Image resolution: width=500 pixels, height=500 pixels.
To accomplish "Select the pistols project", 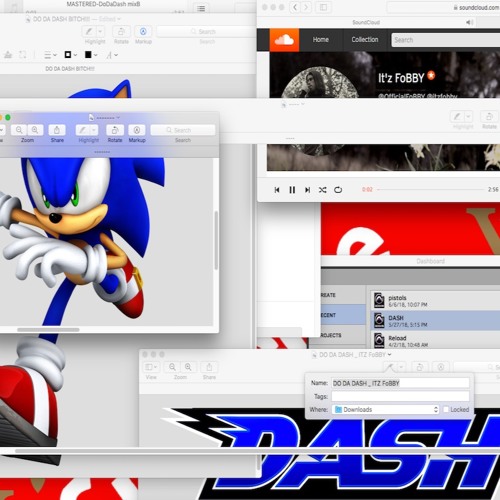I will pos(435,300).
